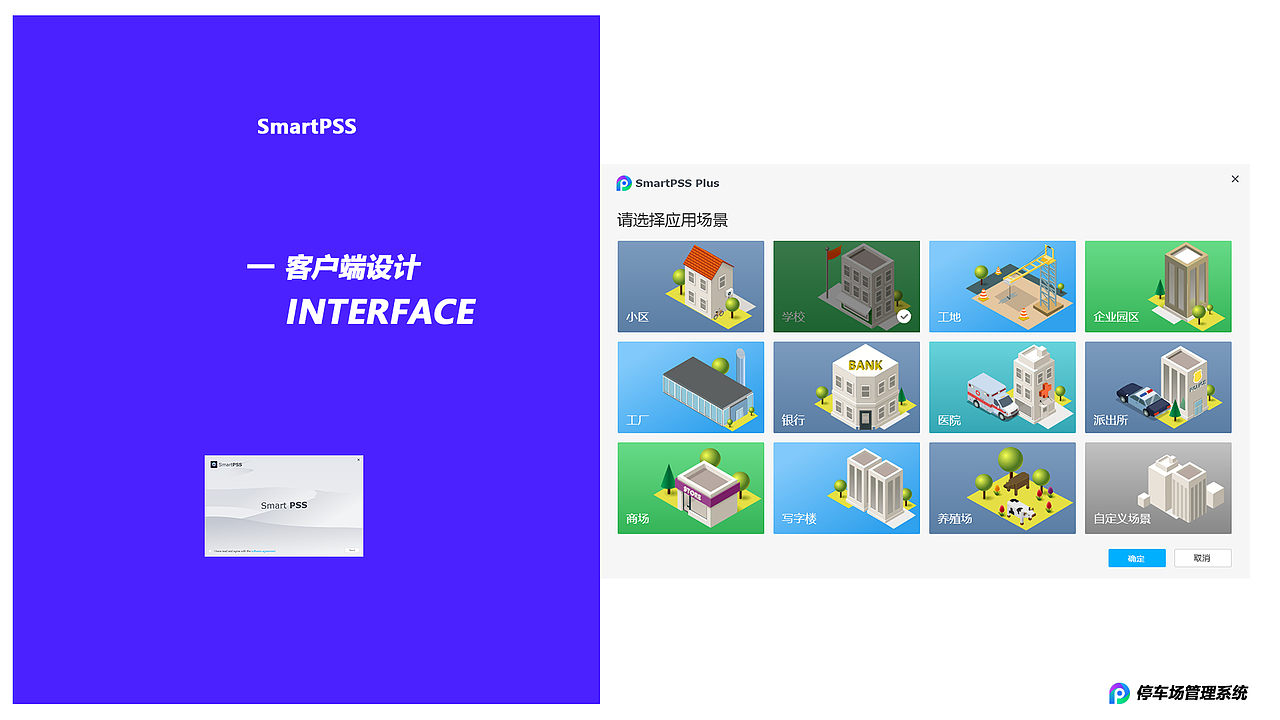Open the software agreement link

[263, 551]
